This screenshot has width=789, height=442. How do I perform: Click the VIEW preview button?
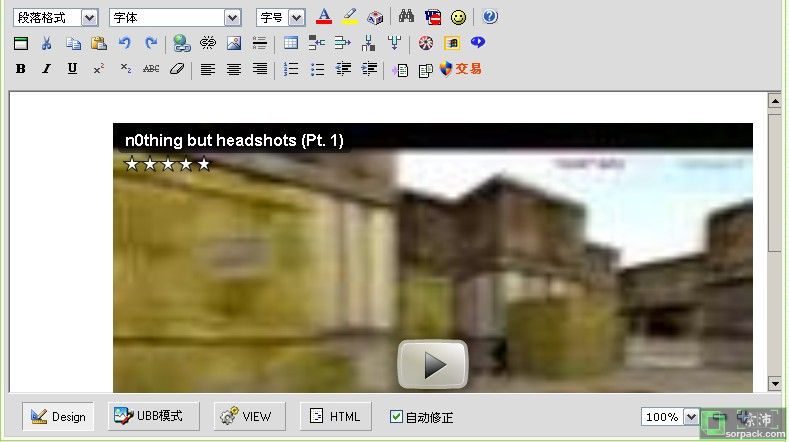[x=249, y=417]
